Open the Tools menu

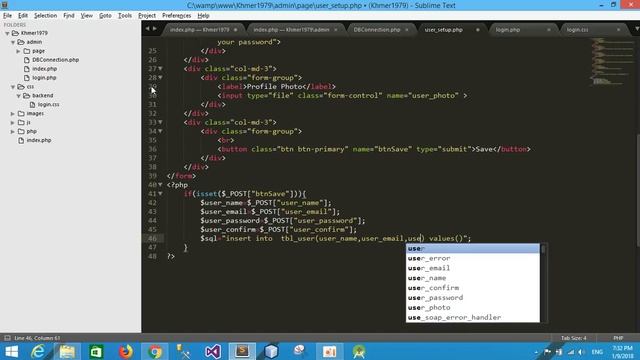point(125,16)
